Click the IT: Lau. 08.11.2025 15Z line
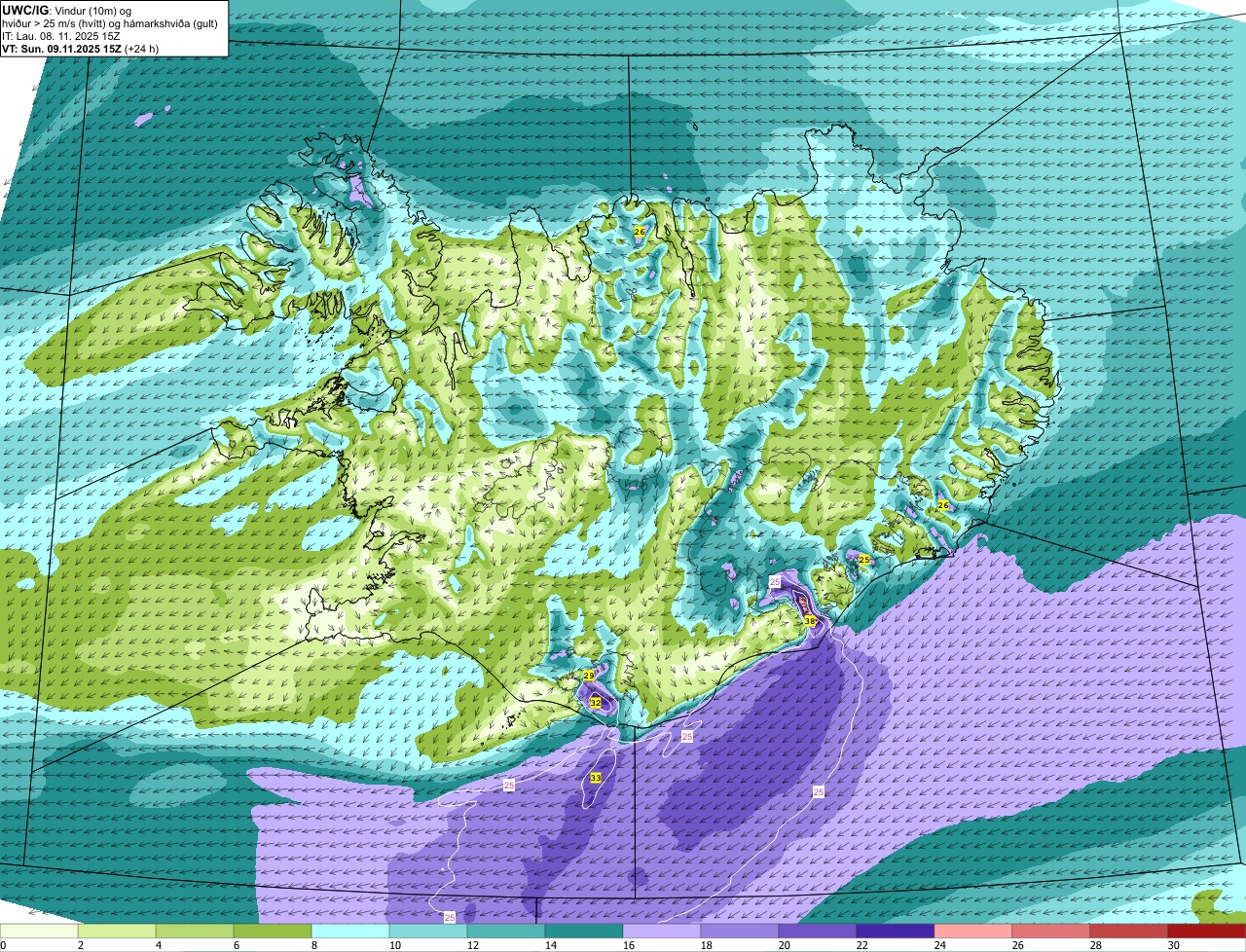 point(61,36)
